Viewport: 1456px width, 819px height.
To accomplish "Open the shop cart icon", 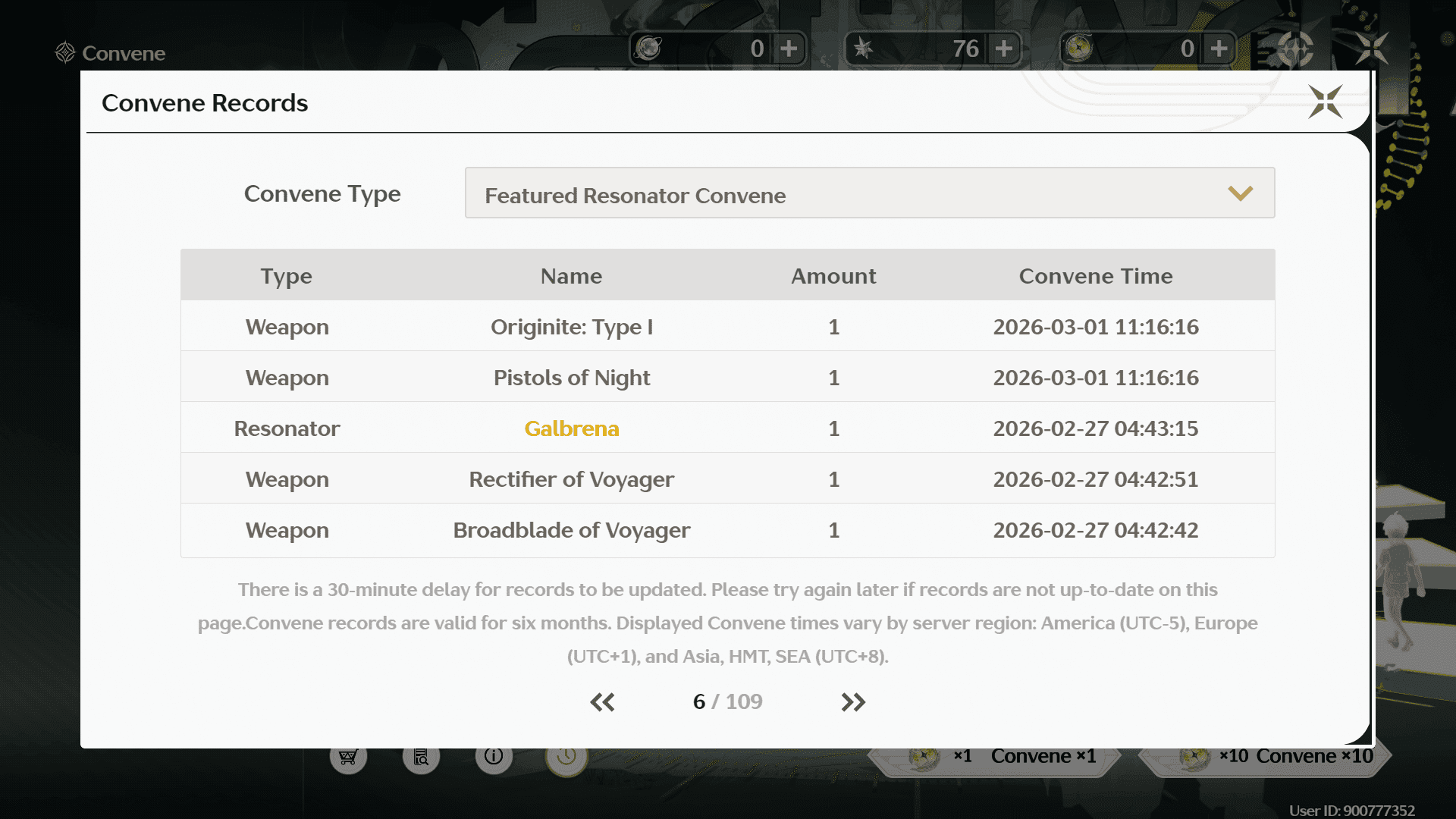I will tap(348, 757).
